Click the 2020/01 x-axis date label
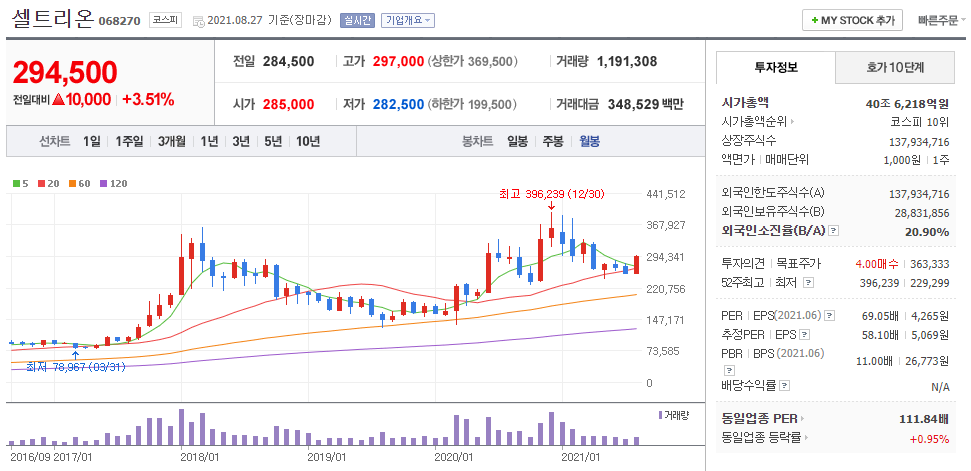Image resolution: width=971 pixels, height=471 pixels. tap(455, 457)
